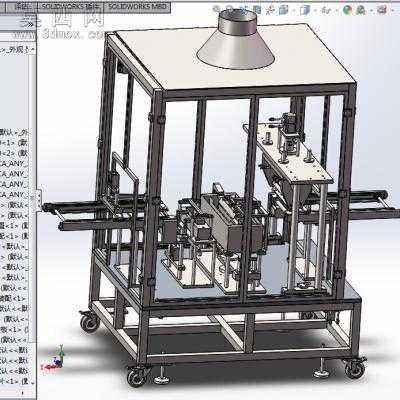The height and width of the screenshot is (400, 400).
Task: Click the Edit Appearance color ball icon
Action: 347,10
